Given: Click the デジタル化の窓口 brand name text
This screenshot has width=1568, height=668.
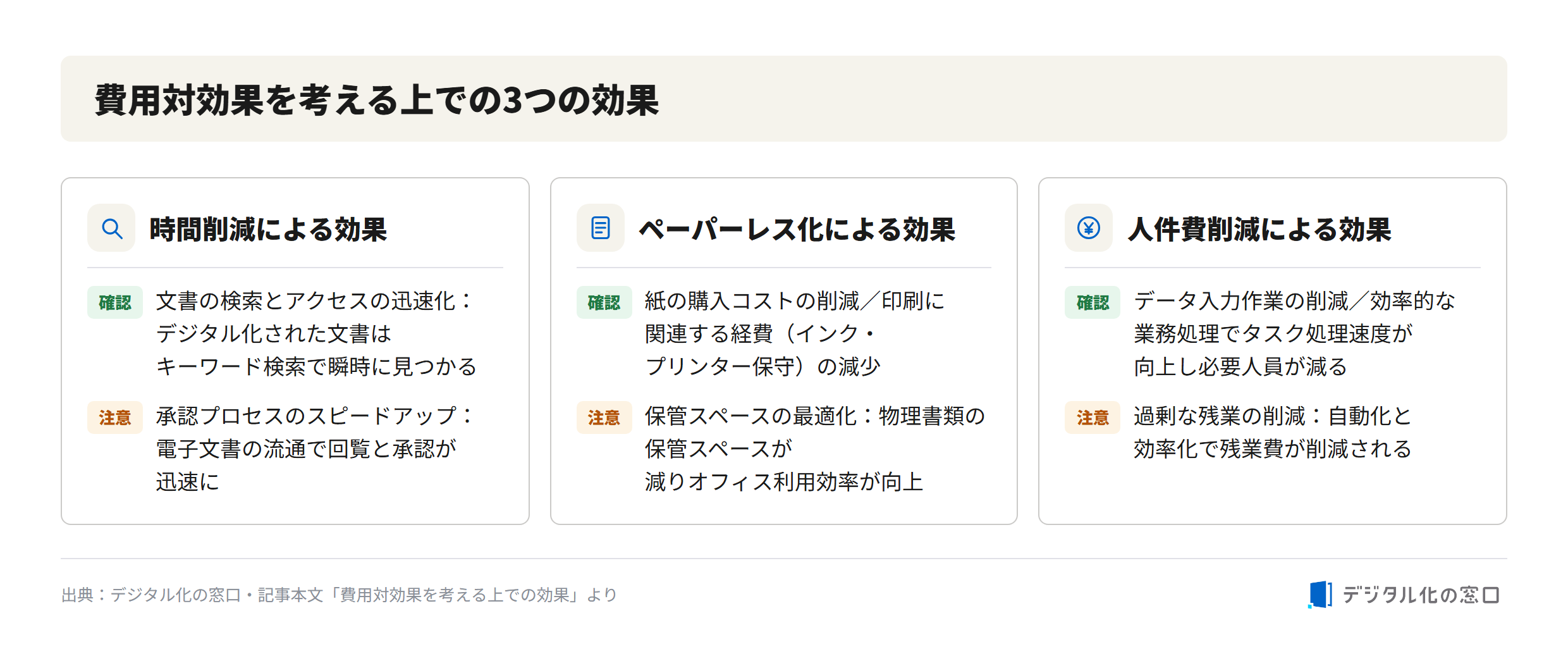Looking at the screenshot, I should [1421, 595].
